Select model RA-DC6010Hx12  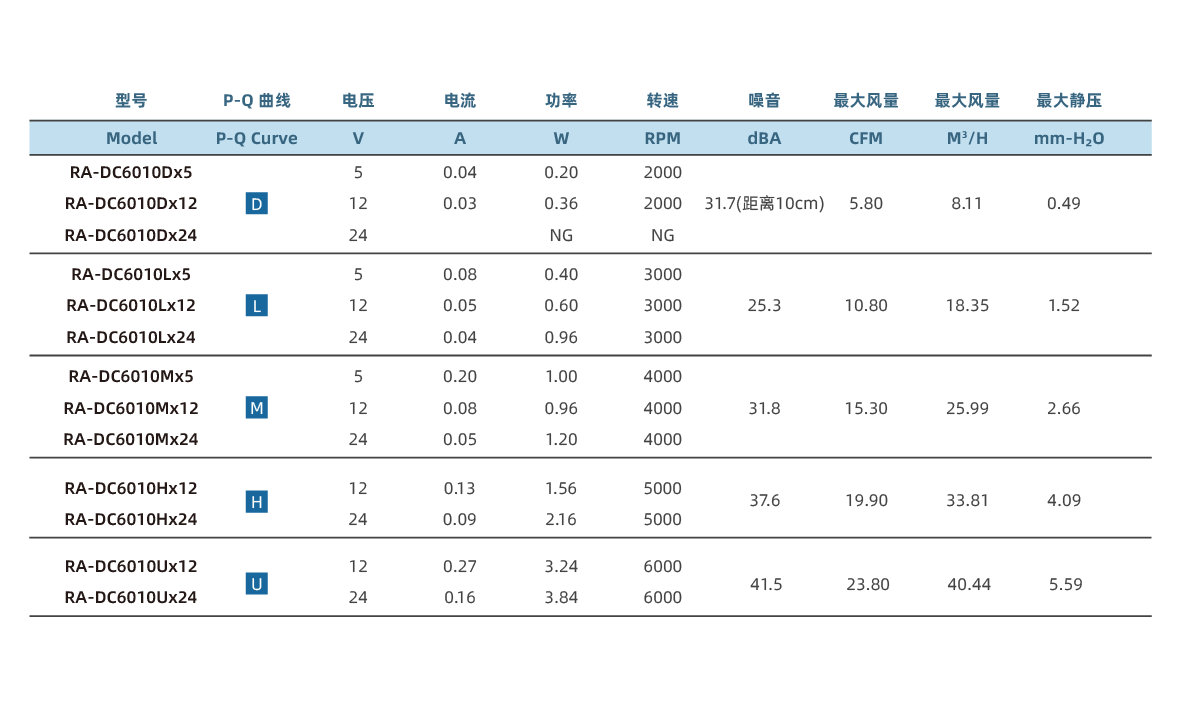(131, 488)
